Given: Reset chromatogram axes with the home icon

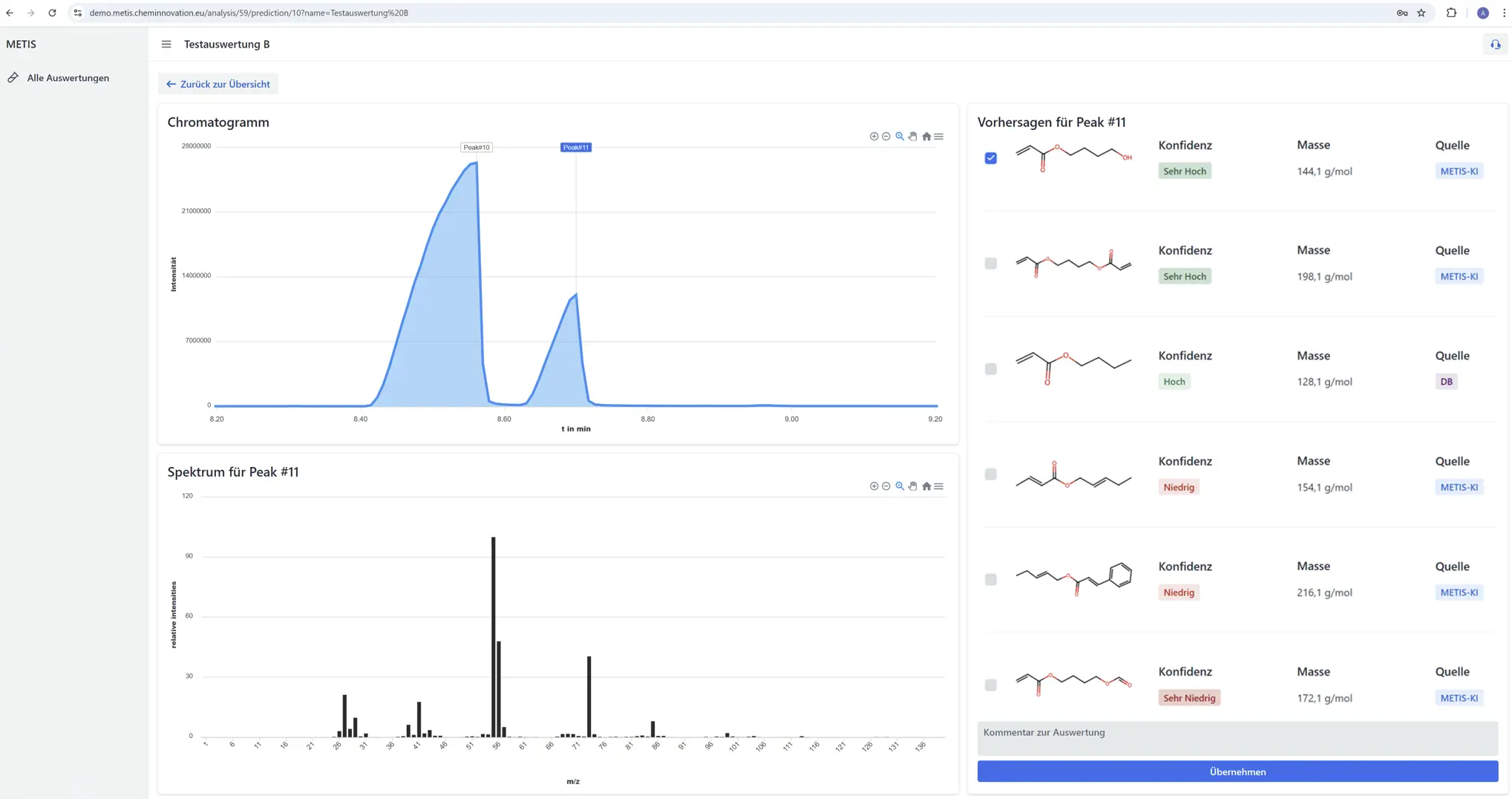Looking at the screenshot, I should (926, 136).
